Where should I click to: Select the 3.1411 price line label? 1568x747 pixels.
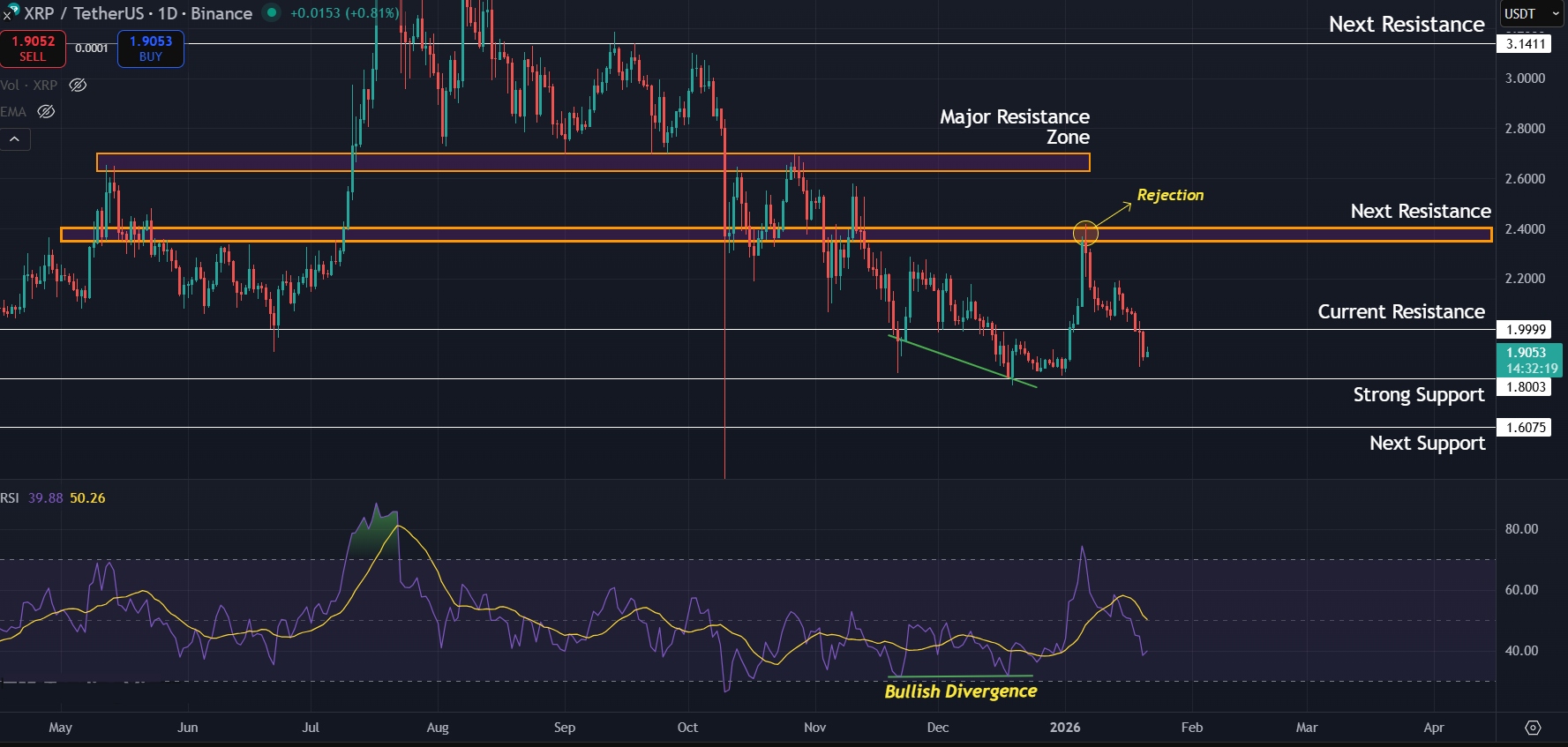coord(1525,43)
